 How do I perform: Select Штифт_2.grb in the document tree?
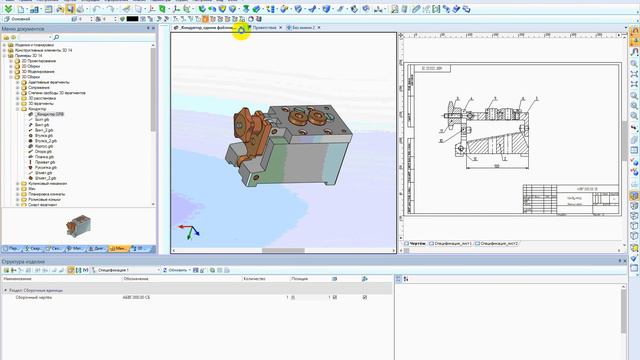(x=45, y=178)
